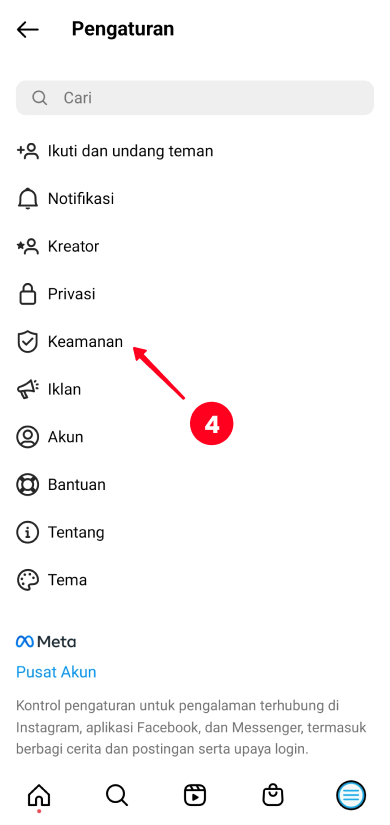Focus the Cari search field

(x=195, y=97)
